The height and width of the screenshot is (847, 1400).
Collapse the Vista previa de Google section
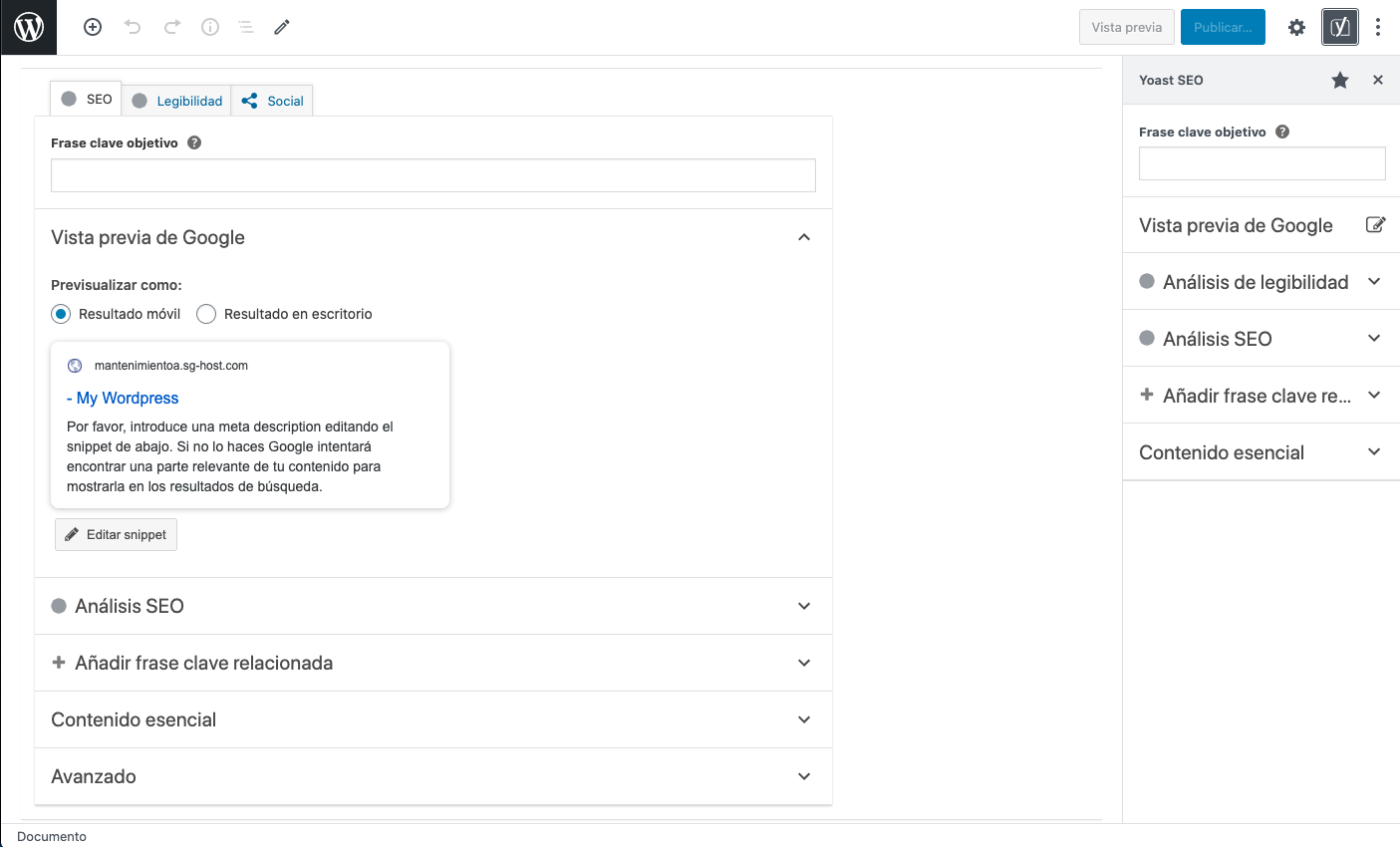pyautogui.click(x=804, y=237)
